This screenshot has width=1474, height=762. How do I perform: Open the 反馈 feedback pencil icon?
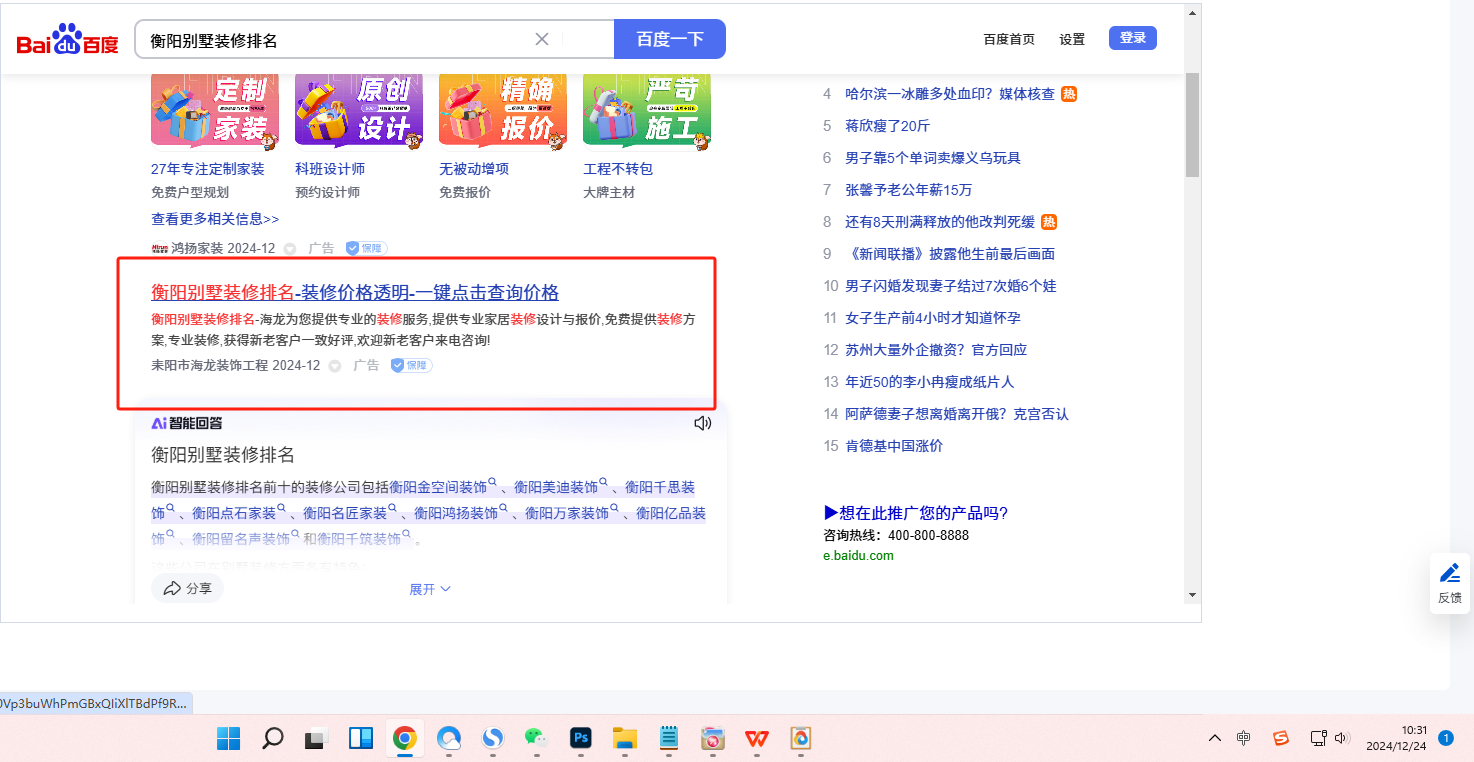coord(1449,582)
